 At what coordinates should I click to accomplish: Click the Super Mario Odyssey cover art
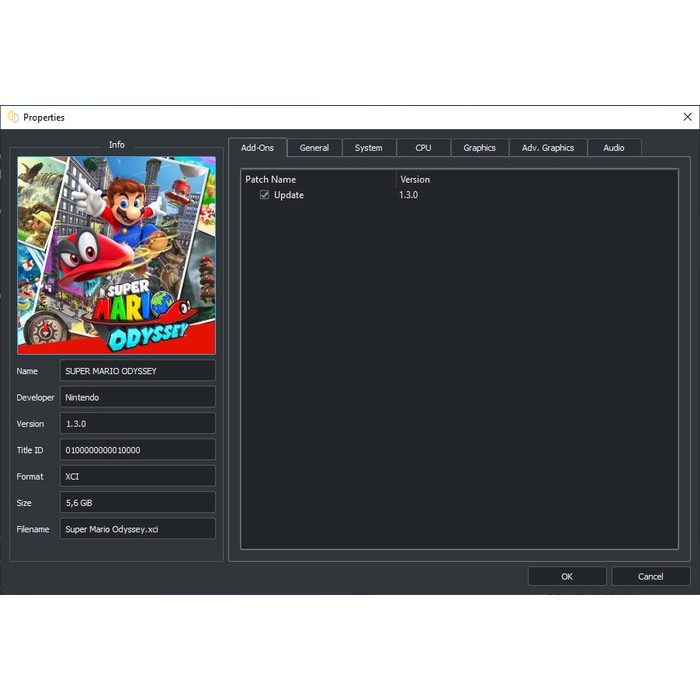116,255
